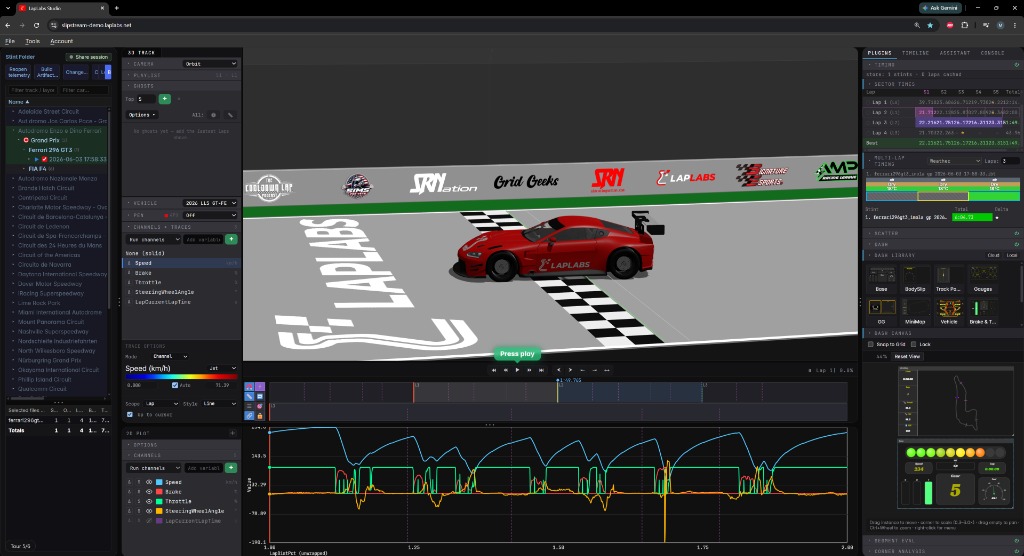Image resolution: width=1024 pixels, height=556 pixels.
Task: Click the Filter track / layout field
Action: coord(32,90)
